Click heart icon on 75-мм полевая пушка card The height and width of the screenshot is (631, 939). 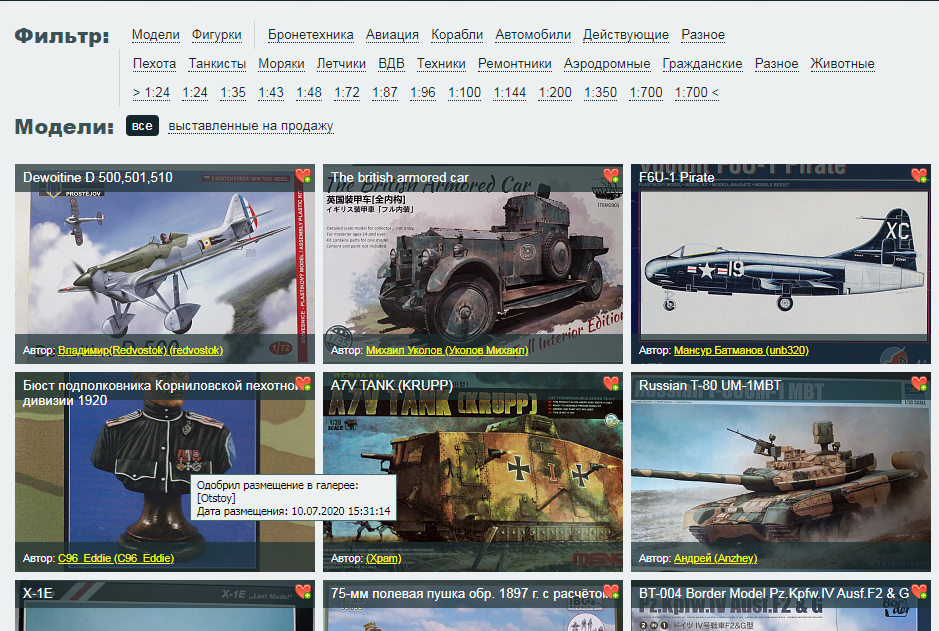pos(611,592)
